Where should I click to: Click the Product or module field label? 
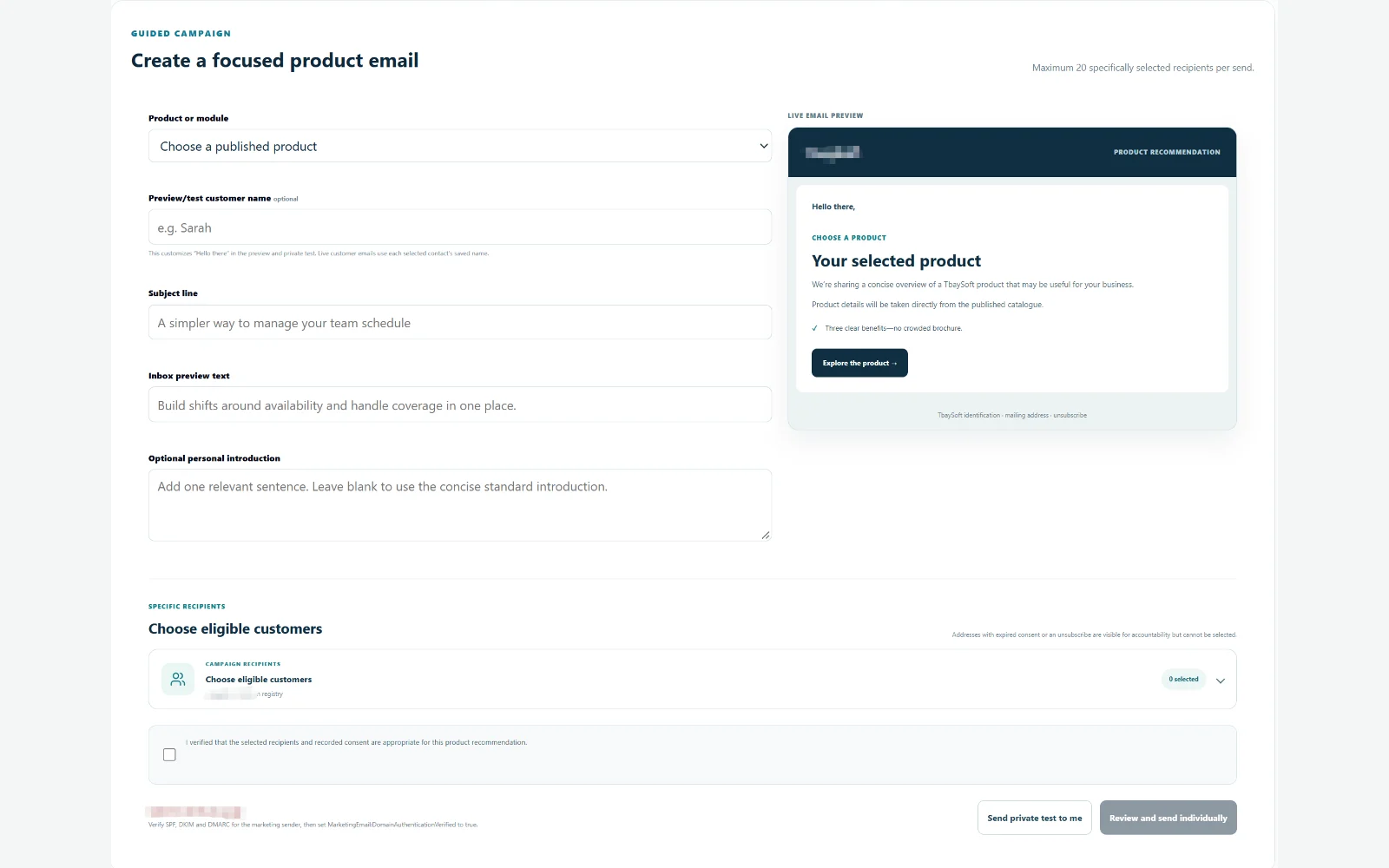click(188, 118)
